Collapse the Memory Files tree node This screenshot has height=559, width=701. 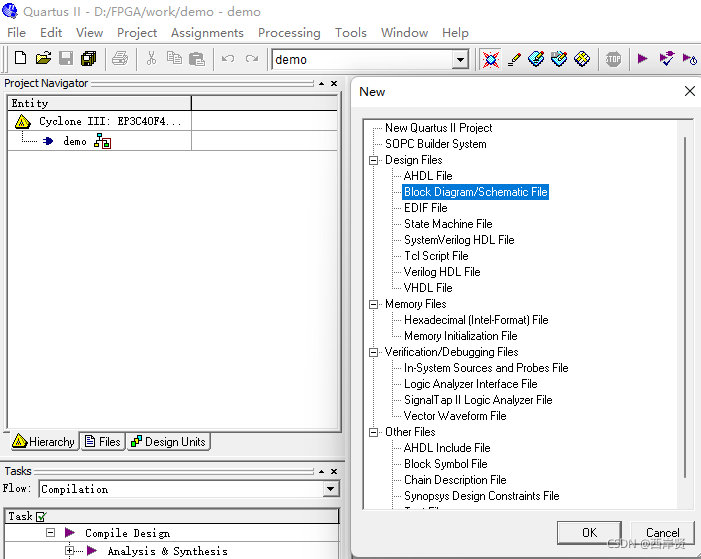(373, 304)
